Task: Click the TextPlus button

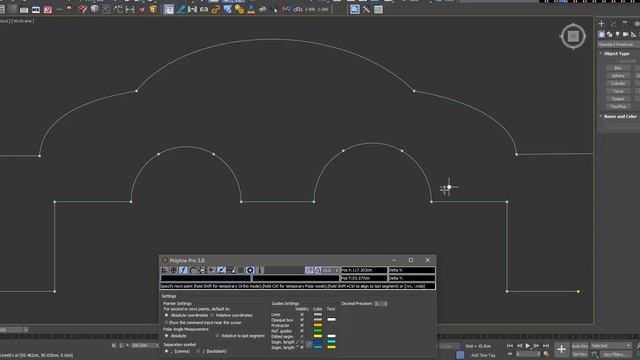Action: coord(618,107)
